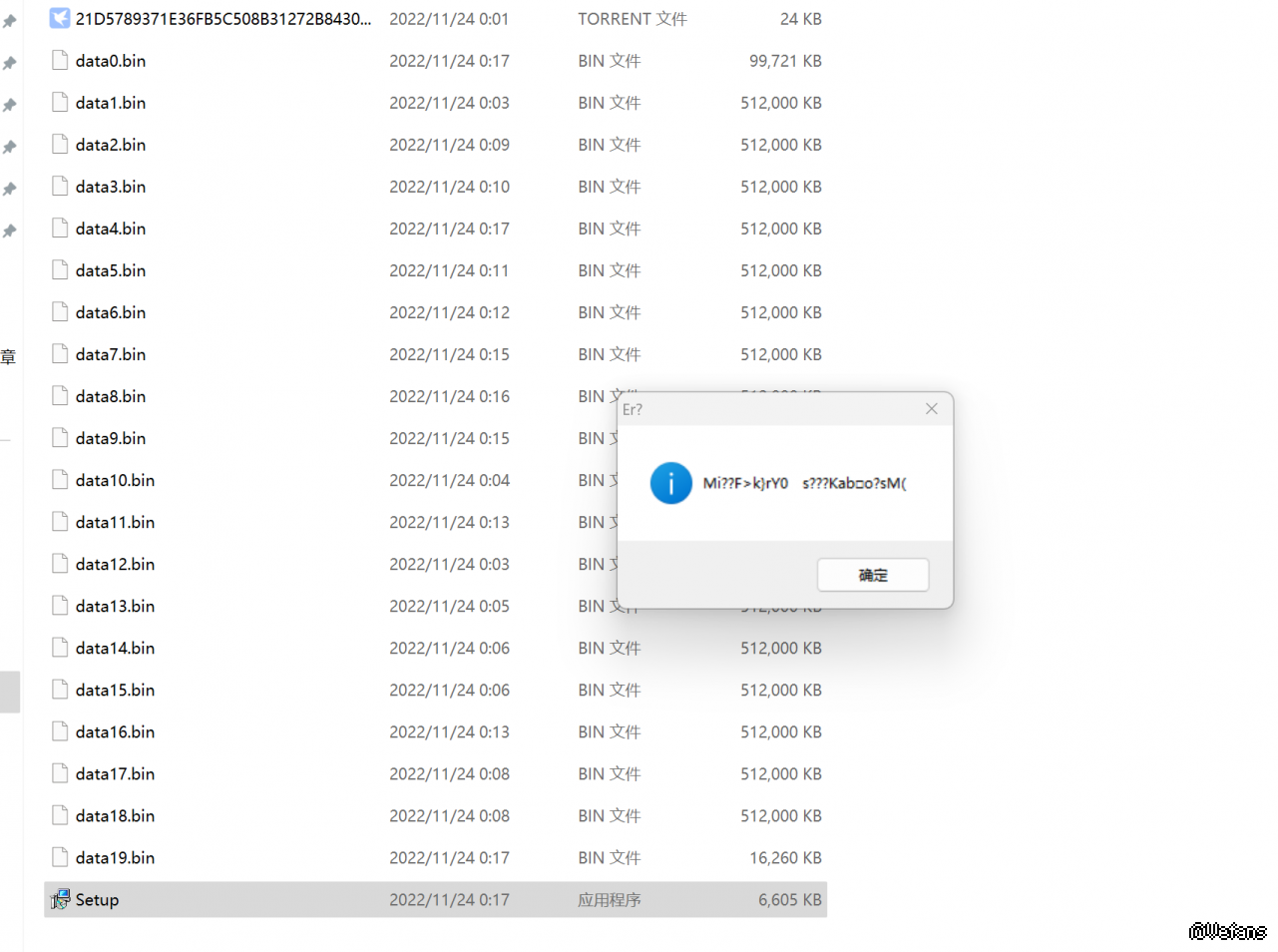
Task: Close the Er? dialog with the X
Action: pos(932,409)
